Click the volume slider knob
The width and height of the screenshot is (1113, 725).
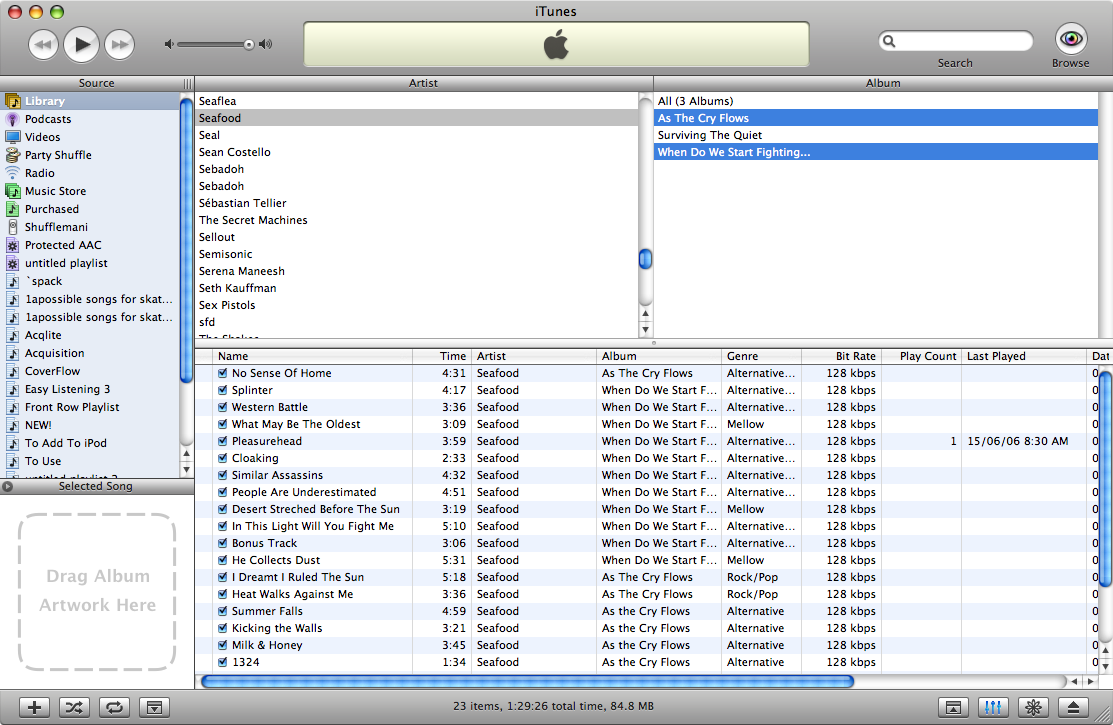pyautogui.click(x=248, y=45)
